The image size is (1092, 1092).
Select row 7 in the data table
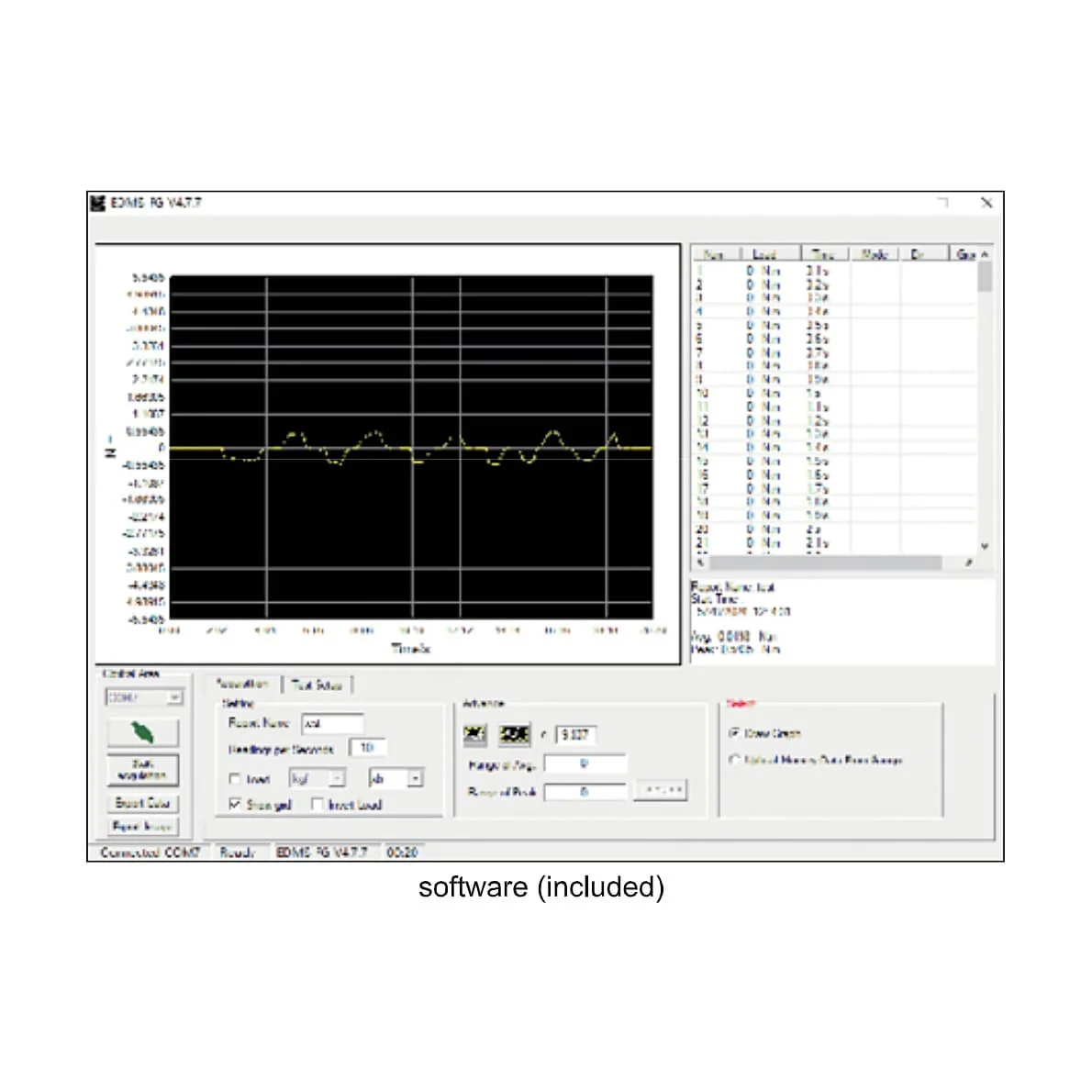(x=834, y=353)
